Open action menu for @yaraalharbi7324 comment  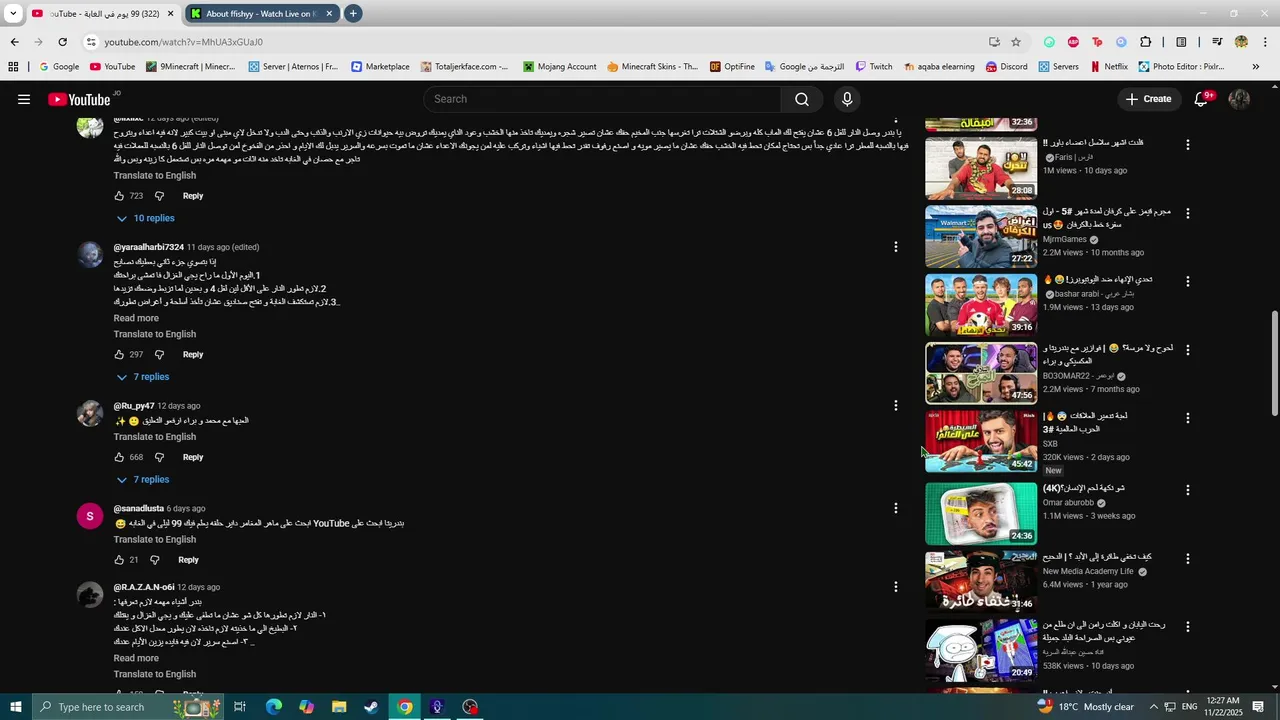coord(896,247)
